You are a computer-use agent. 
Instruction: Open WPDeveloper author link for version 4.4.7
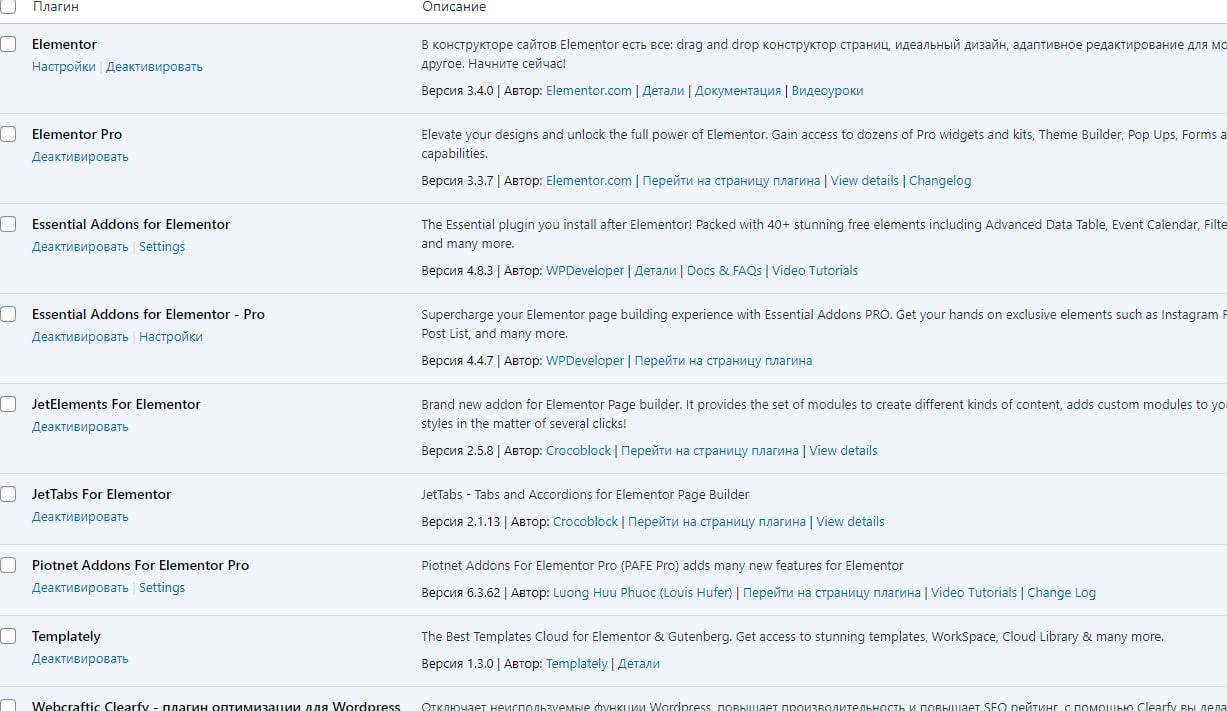point(585,361)
